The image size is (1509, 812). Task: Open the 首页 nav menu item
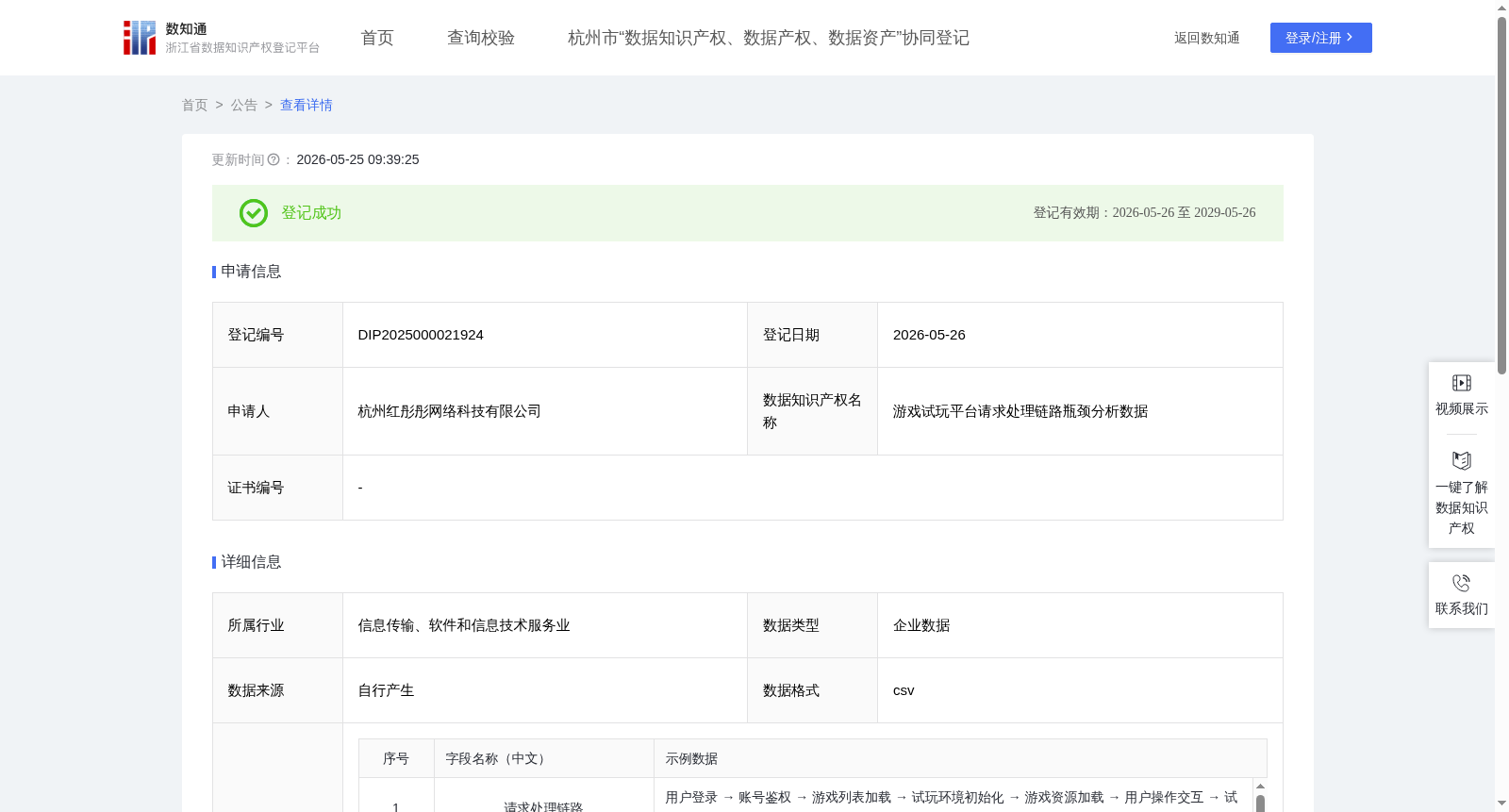(377, 38)
